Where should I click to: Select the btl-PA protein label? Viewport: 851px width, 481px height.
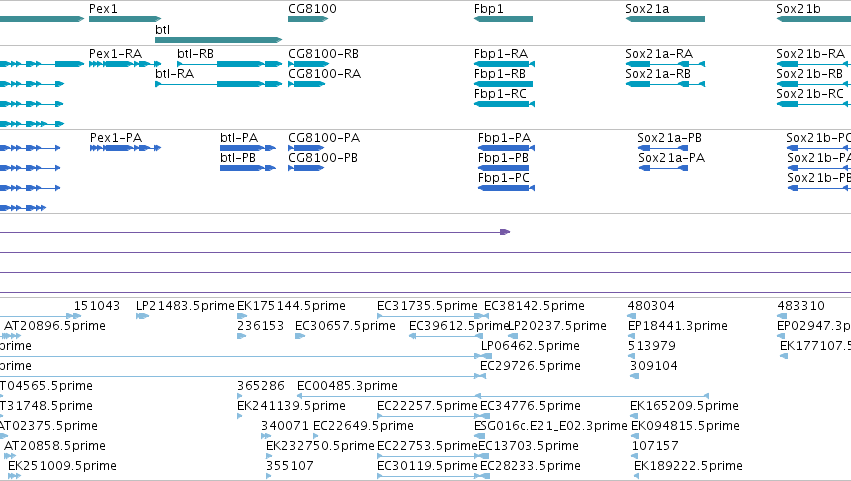tap(239, 138)
